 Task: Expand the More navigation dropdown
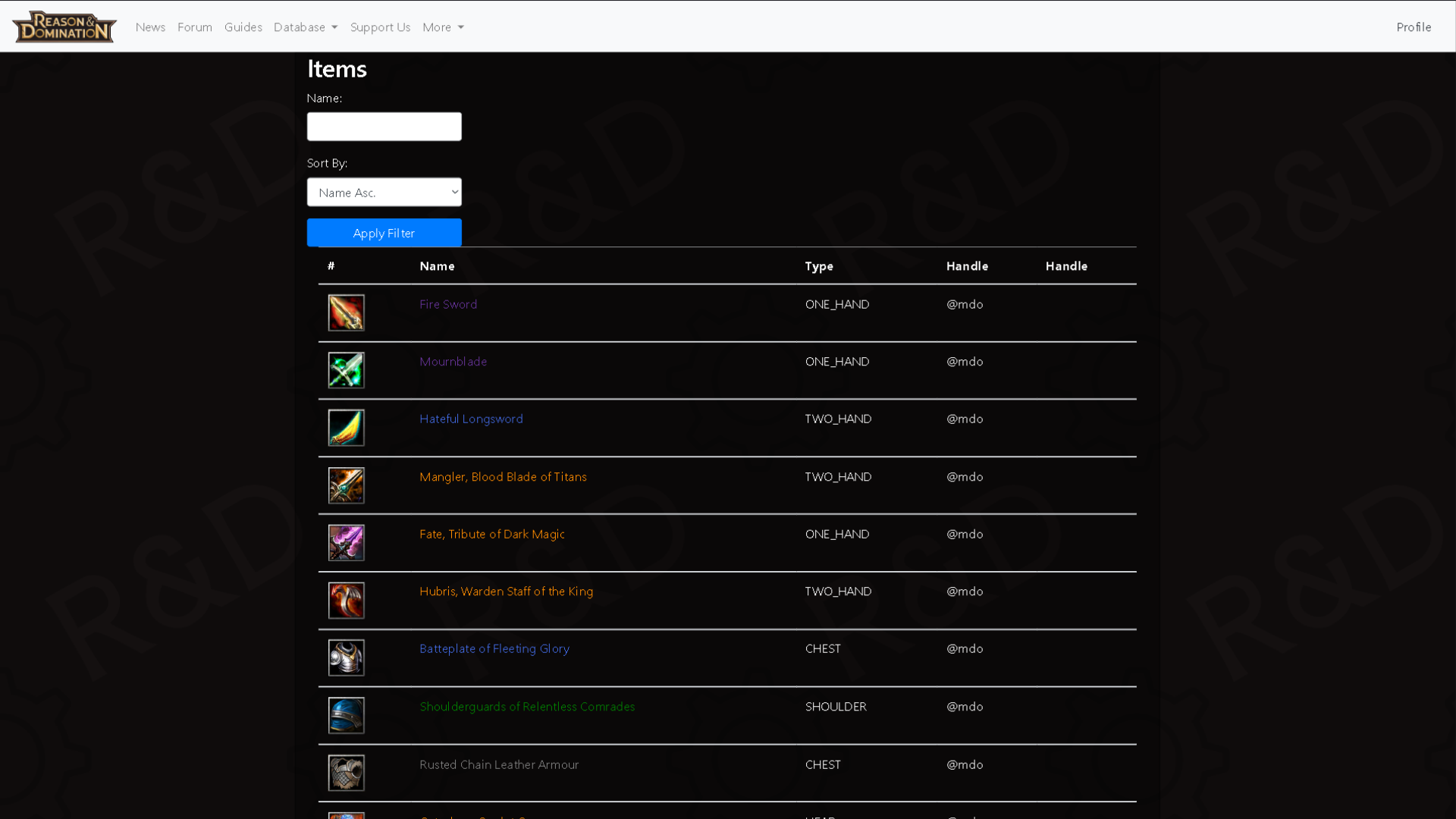[x=443, y=27]
